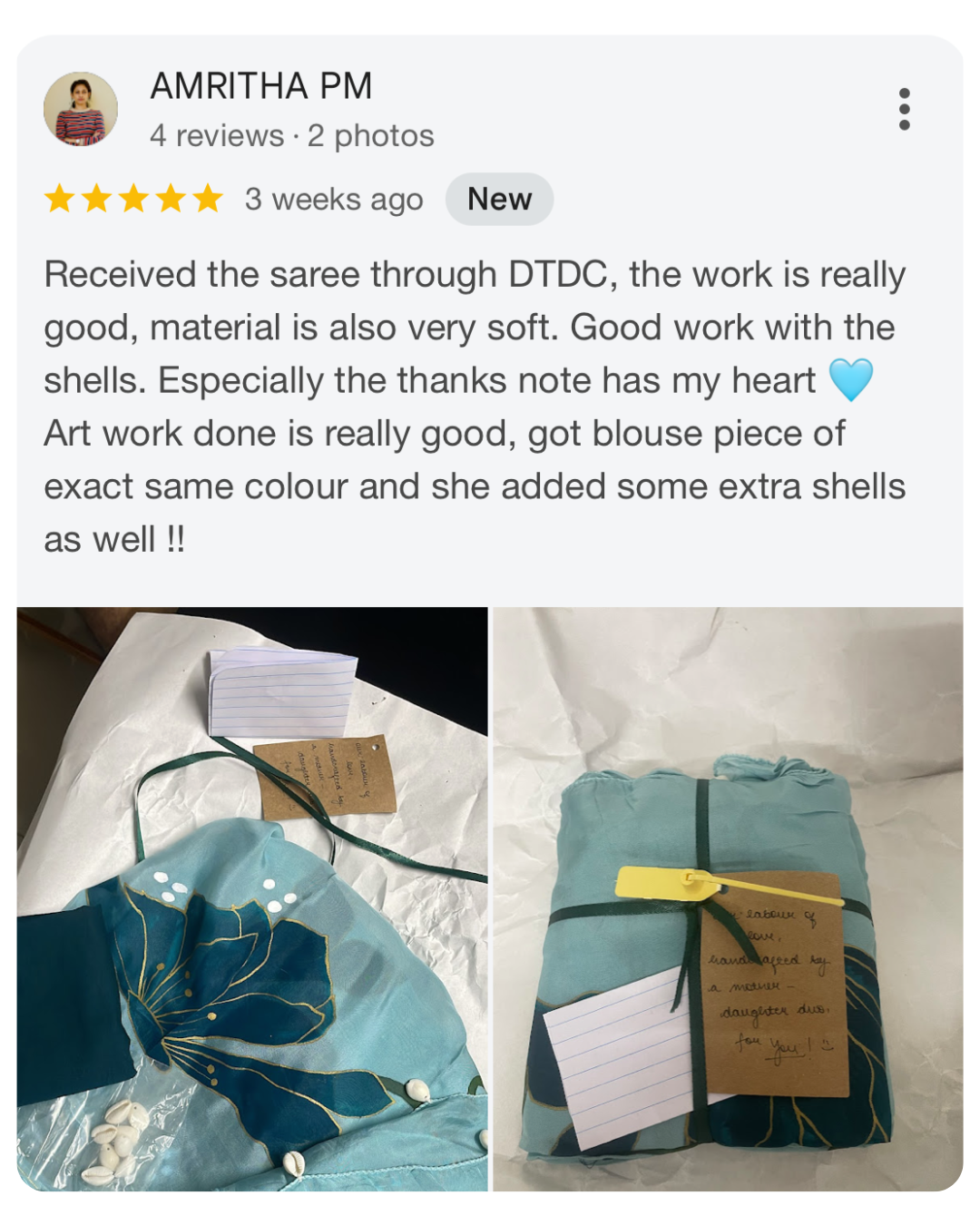Viewport: 980px width, 1225px height.
Task: Click the '3 weeks ago' timestamp
Action: point(334,200)
